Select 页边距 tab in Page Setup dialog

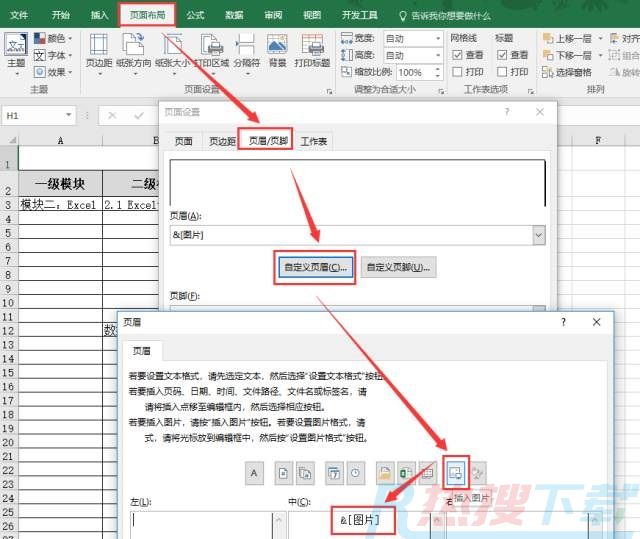pyautogui.click(x=222, y=142)
